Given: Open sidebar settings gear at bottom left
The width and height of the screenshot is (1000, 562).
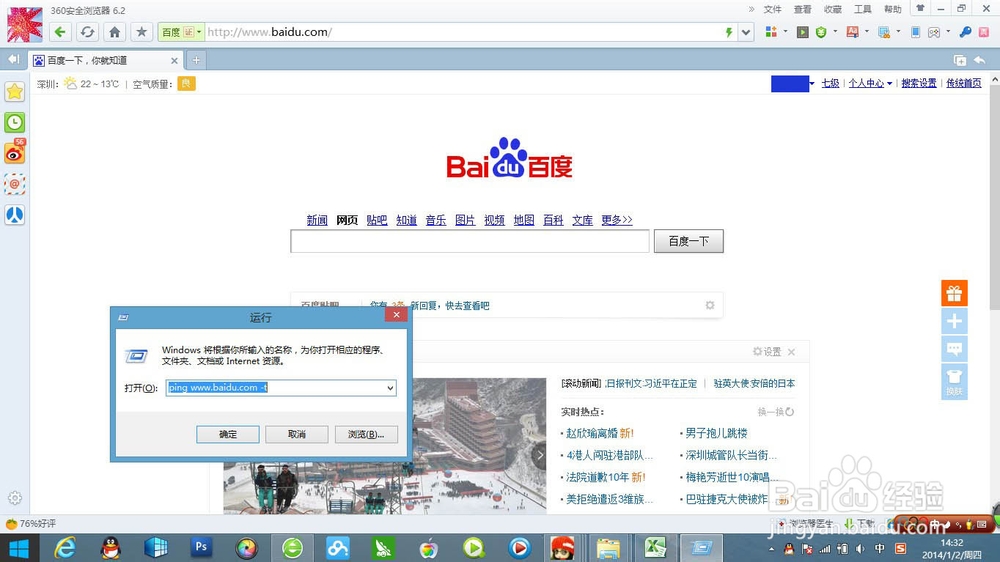Looking at the screenshot, I should pos(15,498).
